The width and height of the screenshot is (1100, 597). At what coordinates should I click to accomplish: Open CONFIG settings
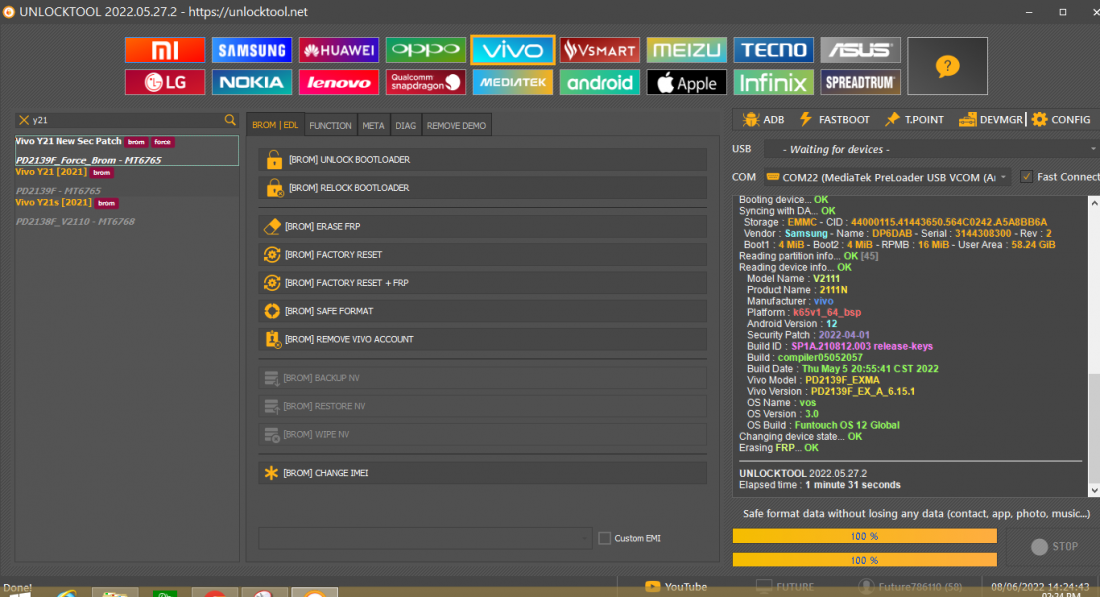(1061, 119)
